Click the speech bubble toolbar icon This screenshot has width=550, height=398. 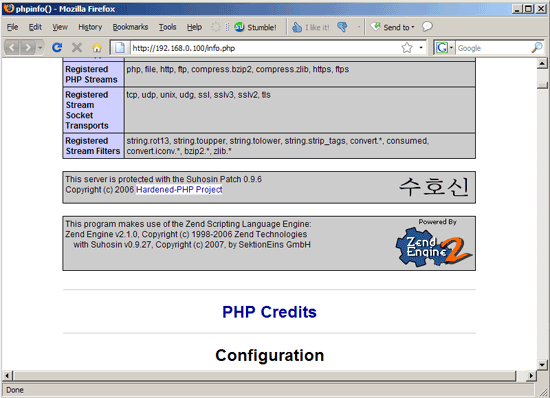click(427, 27)
